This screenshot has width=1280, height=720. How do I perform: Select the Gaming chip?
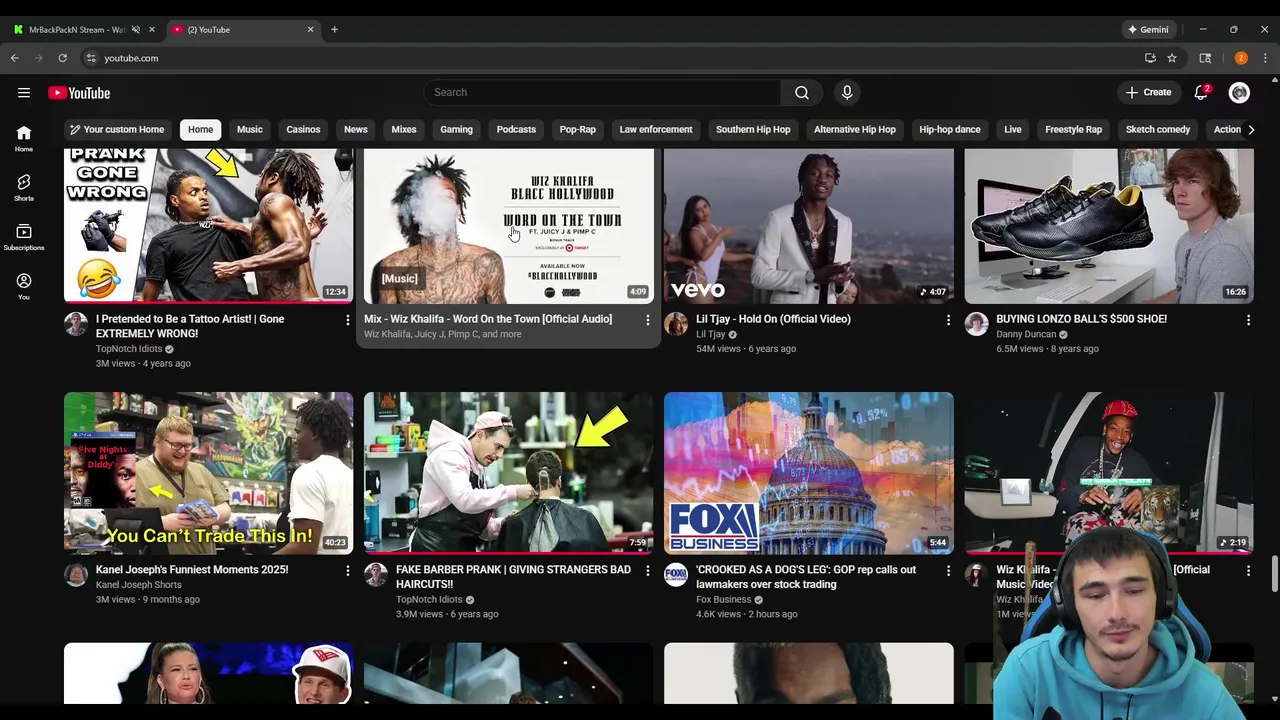tap(456, 129)
